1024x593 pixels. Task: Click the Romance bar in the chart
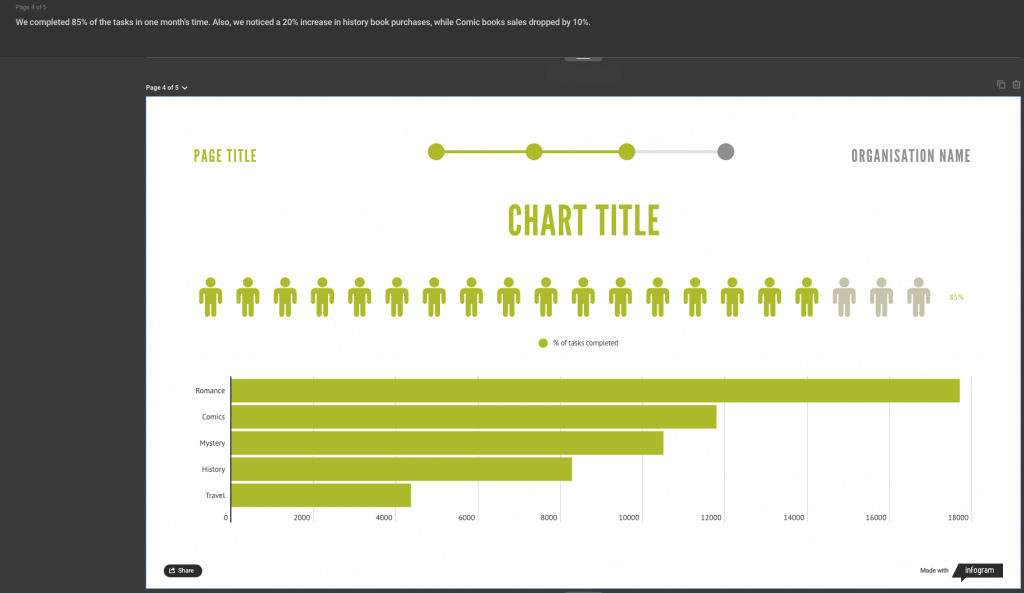(595, 391)
